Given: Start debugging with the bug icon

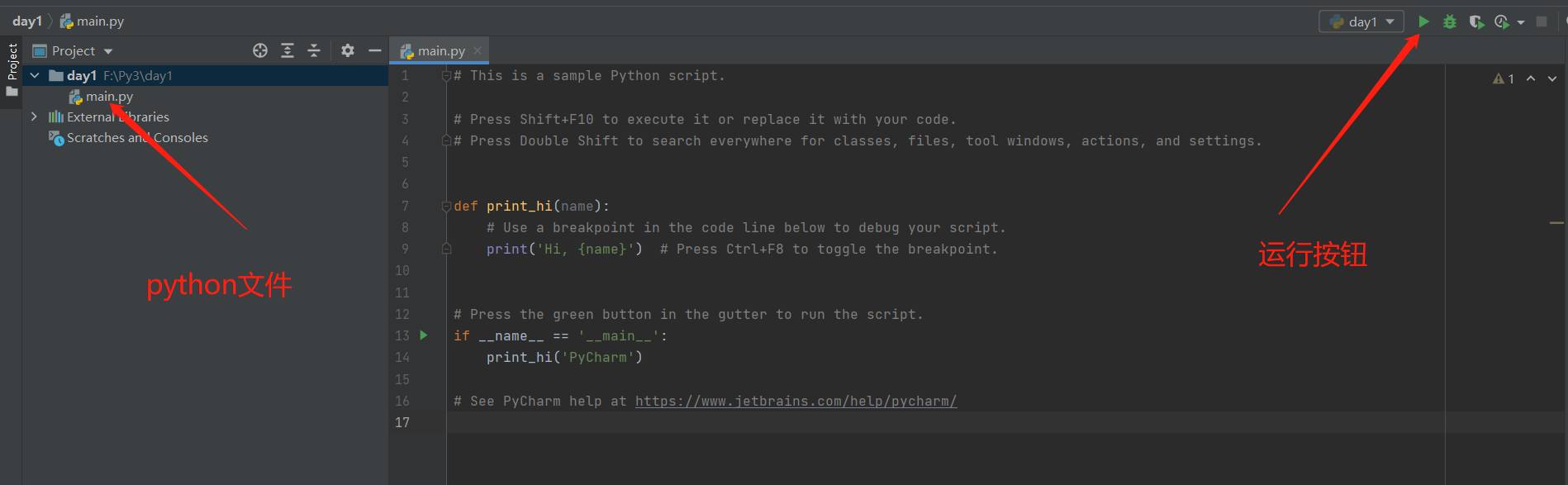Looking at the screenshot, I should pyautogui.click(x=1450, y=21).
